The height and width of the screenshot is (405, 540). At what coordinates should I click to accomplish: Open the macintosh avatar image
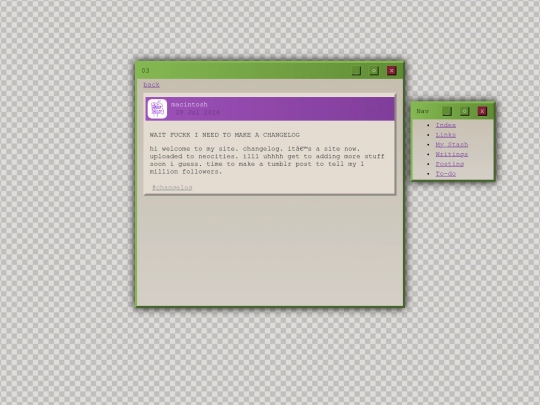[157, 109]
